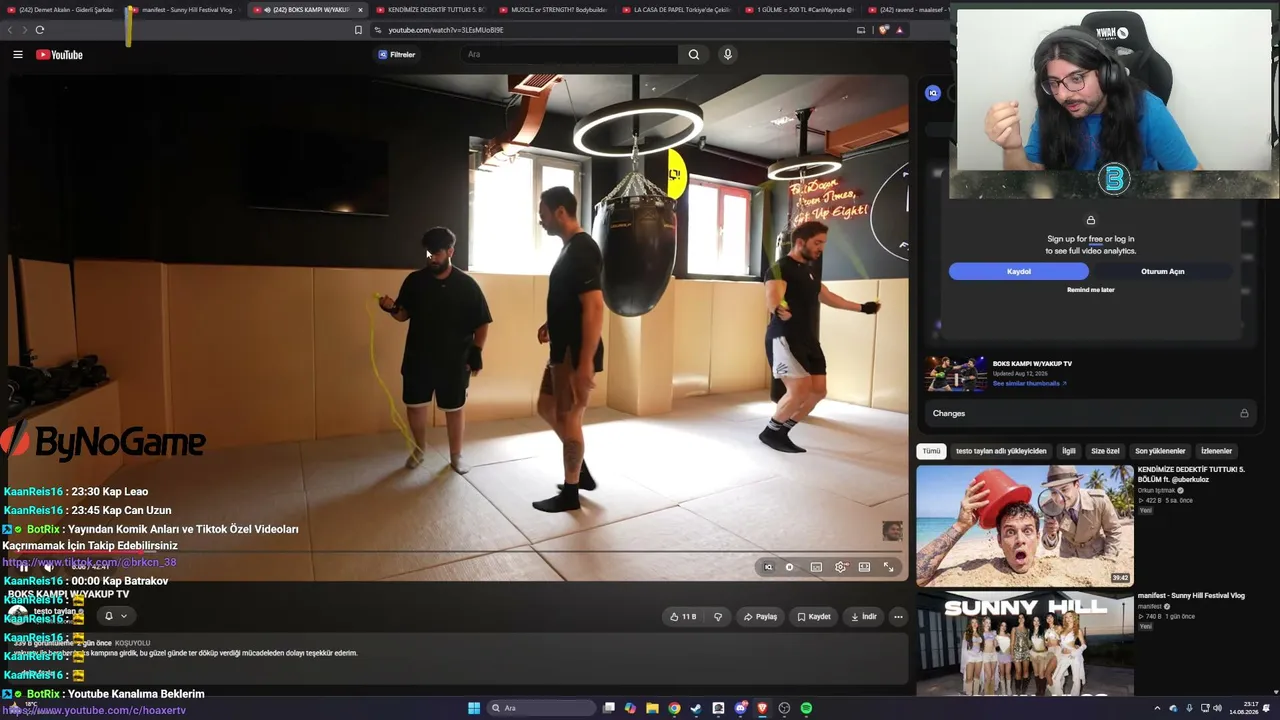Screen dimensions: 1280x720
Task: Open the See similar thumbnails link
Action: point(1029,383)
